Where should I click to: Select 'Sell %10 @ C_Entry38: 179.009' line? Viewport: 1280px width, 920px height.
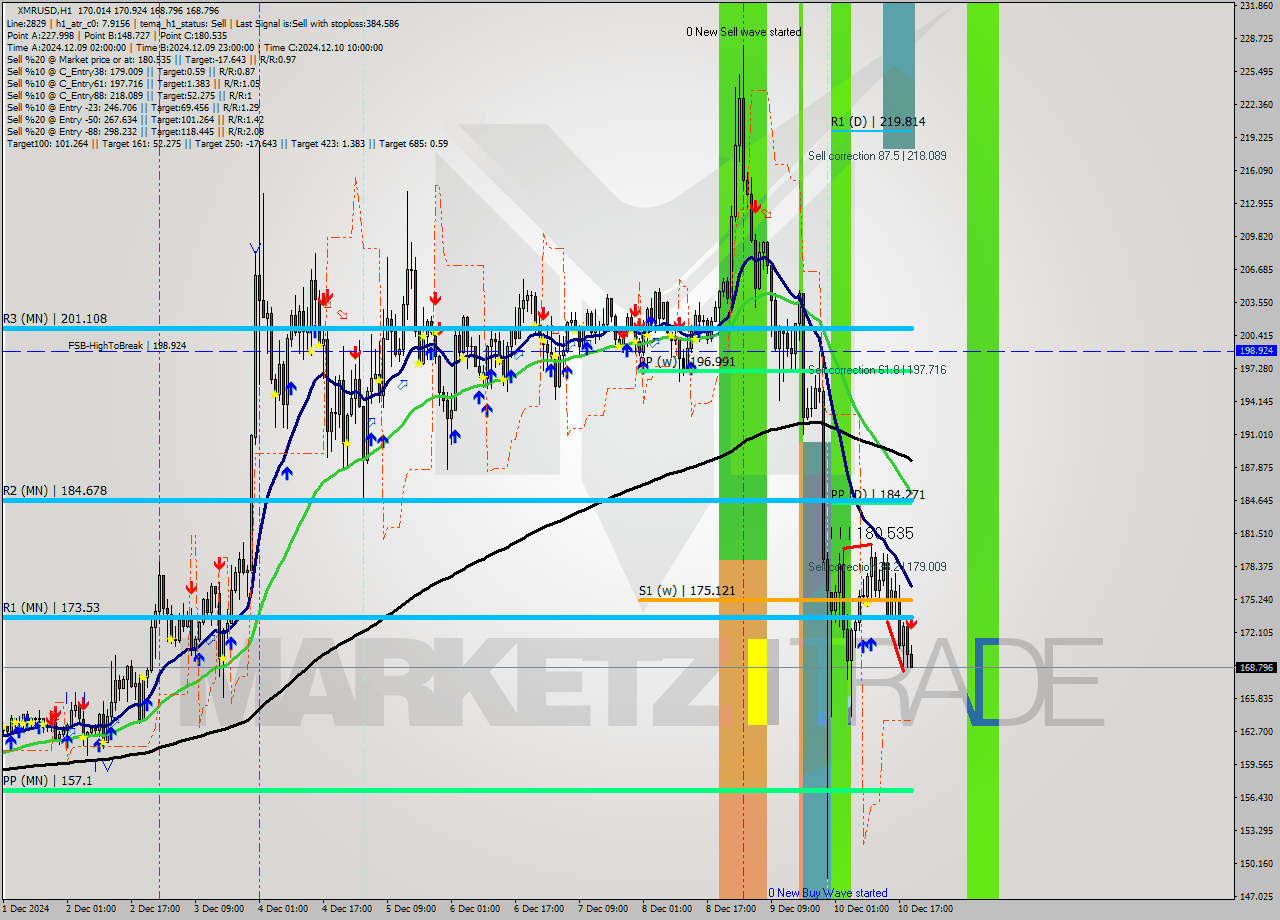point(130,71)
